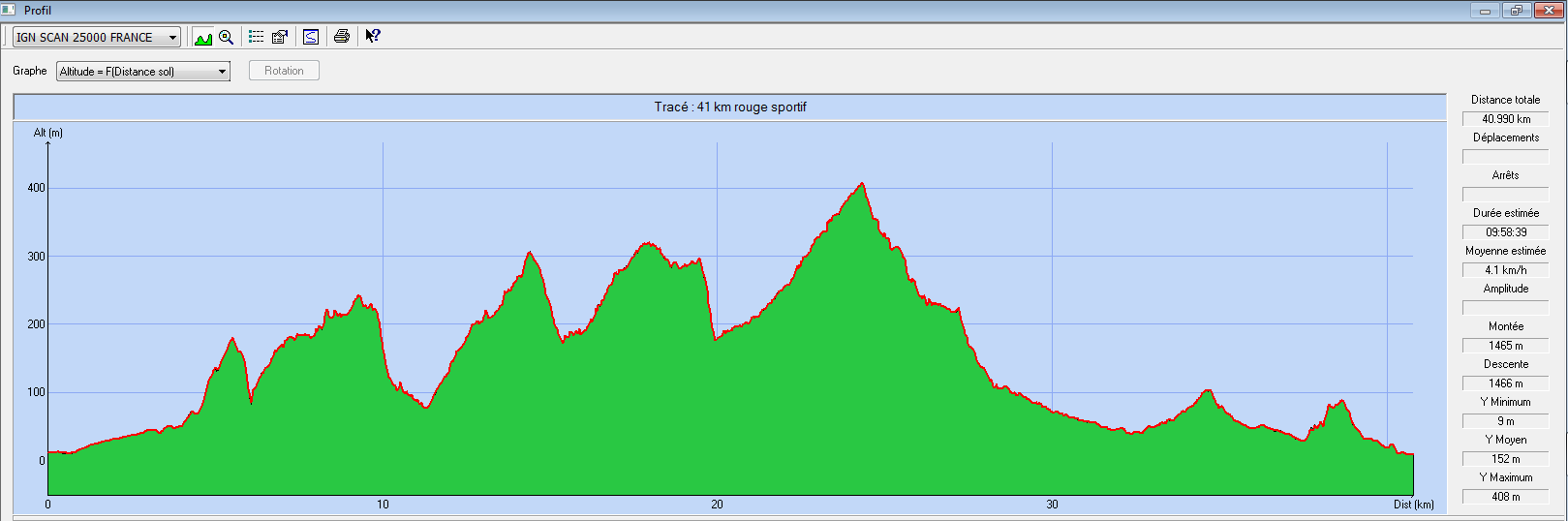
Task: Restore down the Profil window
Action: (1516, 11)
